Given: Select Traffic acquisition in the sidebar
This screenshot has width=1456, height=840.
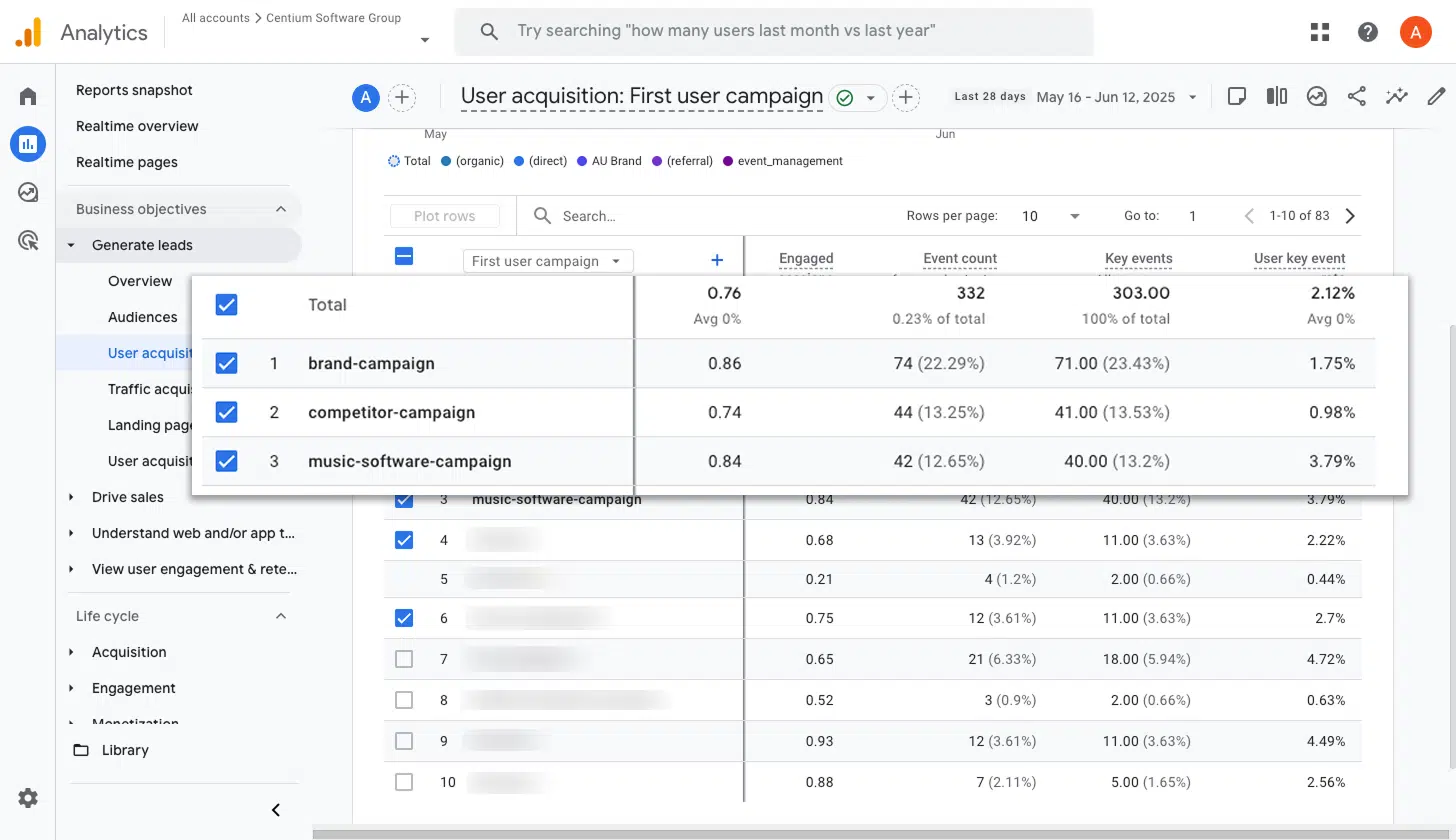Looking at the screenshot, I should [150, 389].
